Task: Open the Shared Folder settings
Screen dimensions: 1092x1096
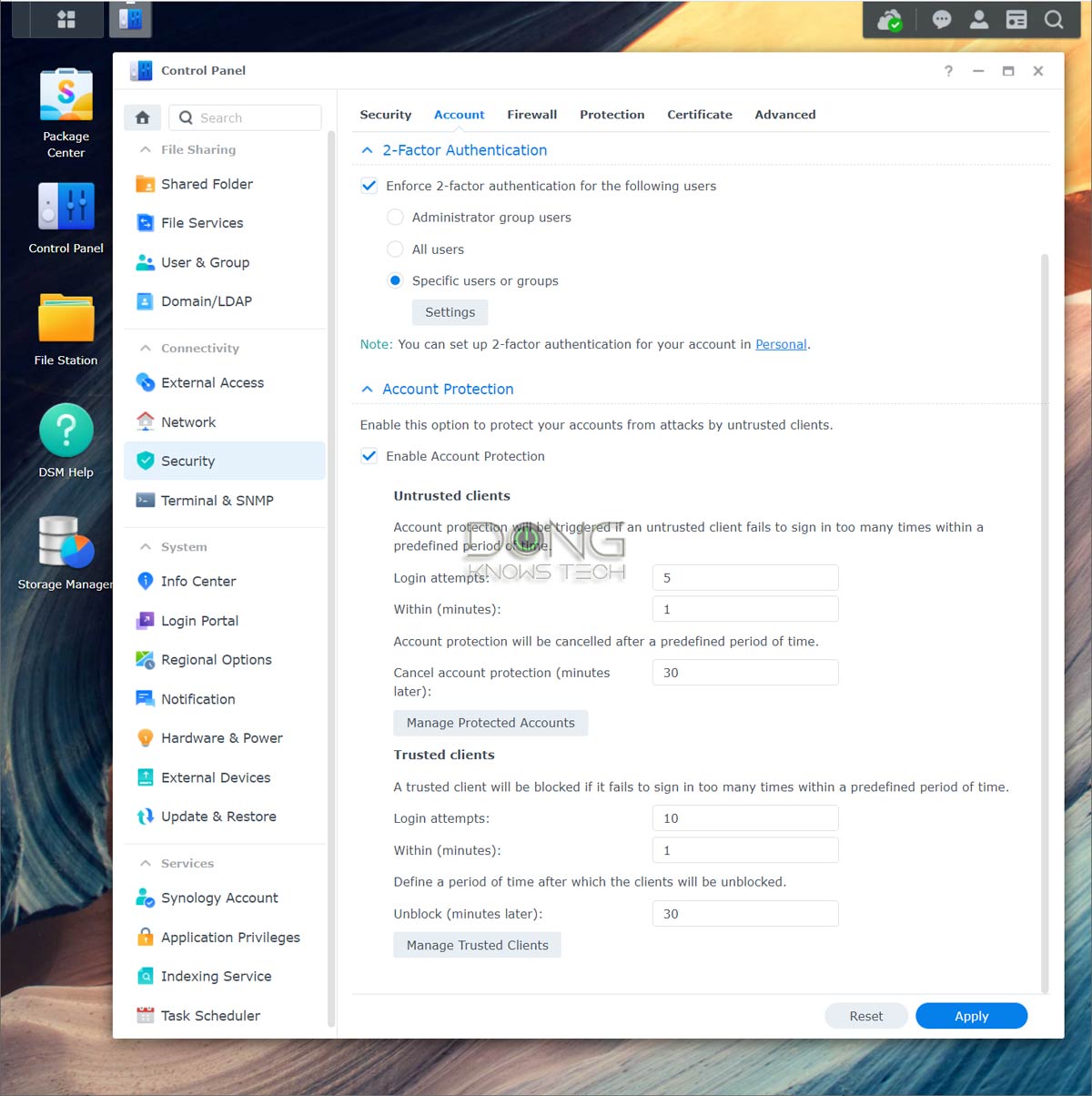Action: click(x=206, y=184)
